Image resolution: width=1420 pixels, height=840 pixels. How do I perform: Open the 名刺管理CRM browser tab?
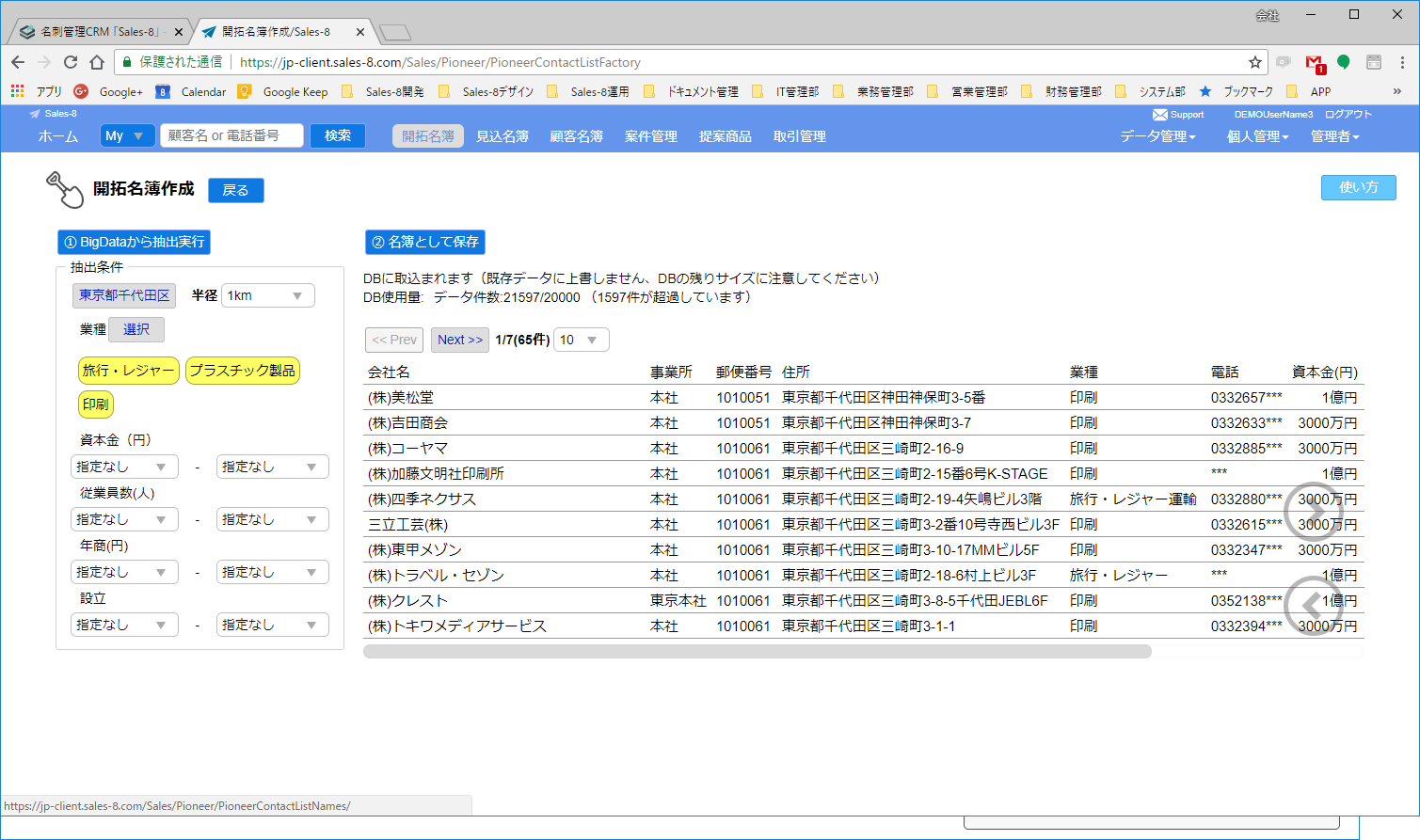point(99,32)
